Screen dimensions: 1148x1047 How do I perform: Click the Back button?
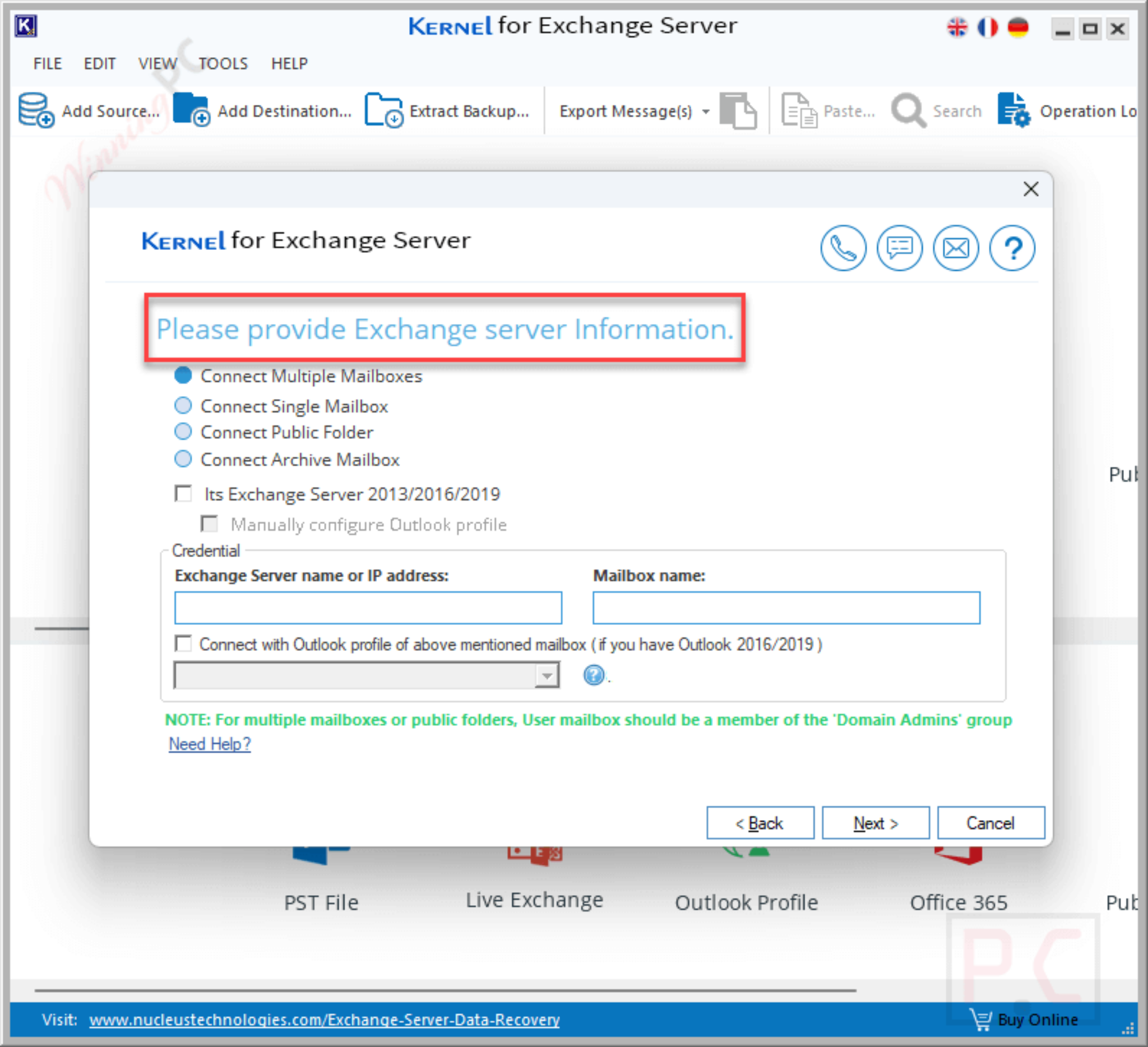coord(760,823)
